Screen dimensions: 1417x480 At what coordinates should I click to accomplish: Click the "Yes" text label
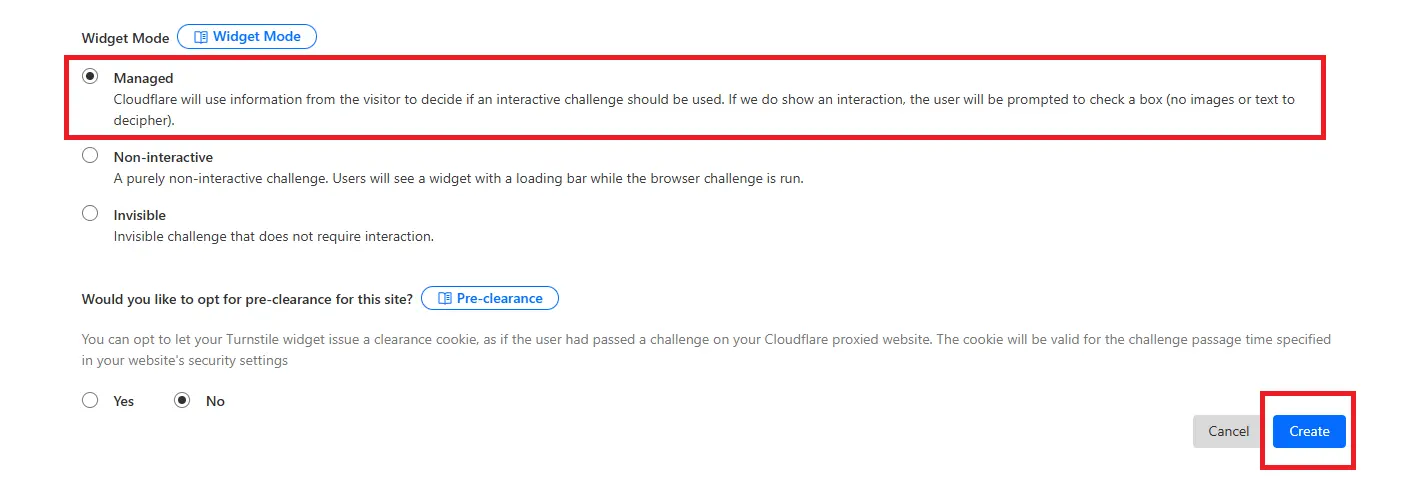(123, 401)
